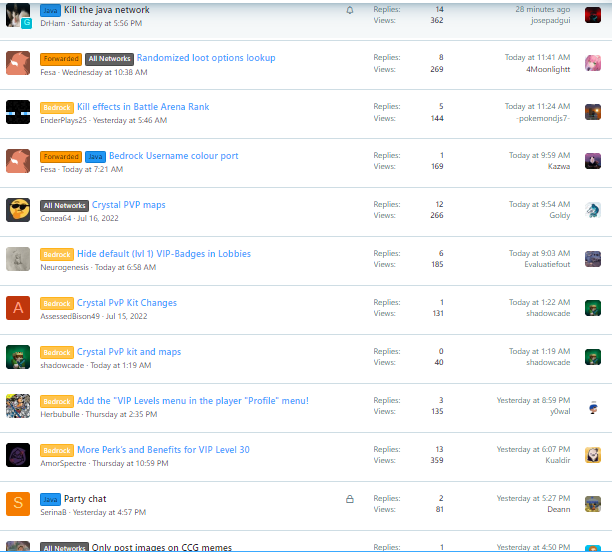Open SerinaB's orange letter S avatar
The height and width of the screenshot is (552, 612).
coord(18,504)
